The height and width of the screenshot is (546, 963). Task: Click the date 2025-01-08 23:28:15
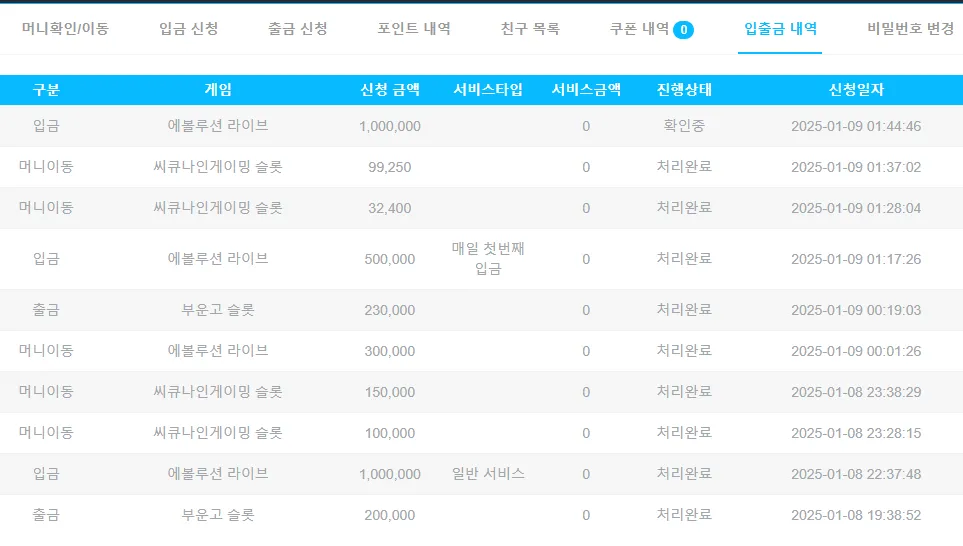point(856,434)
